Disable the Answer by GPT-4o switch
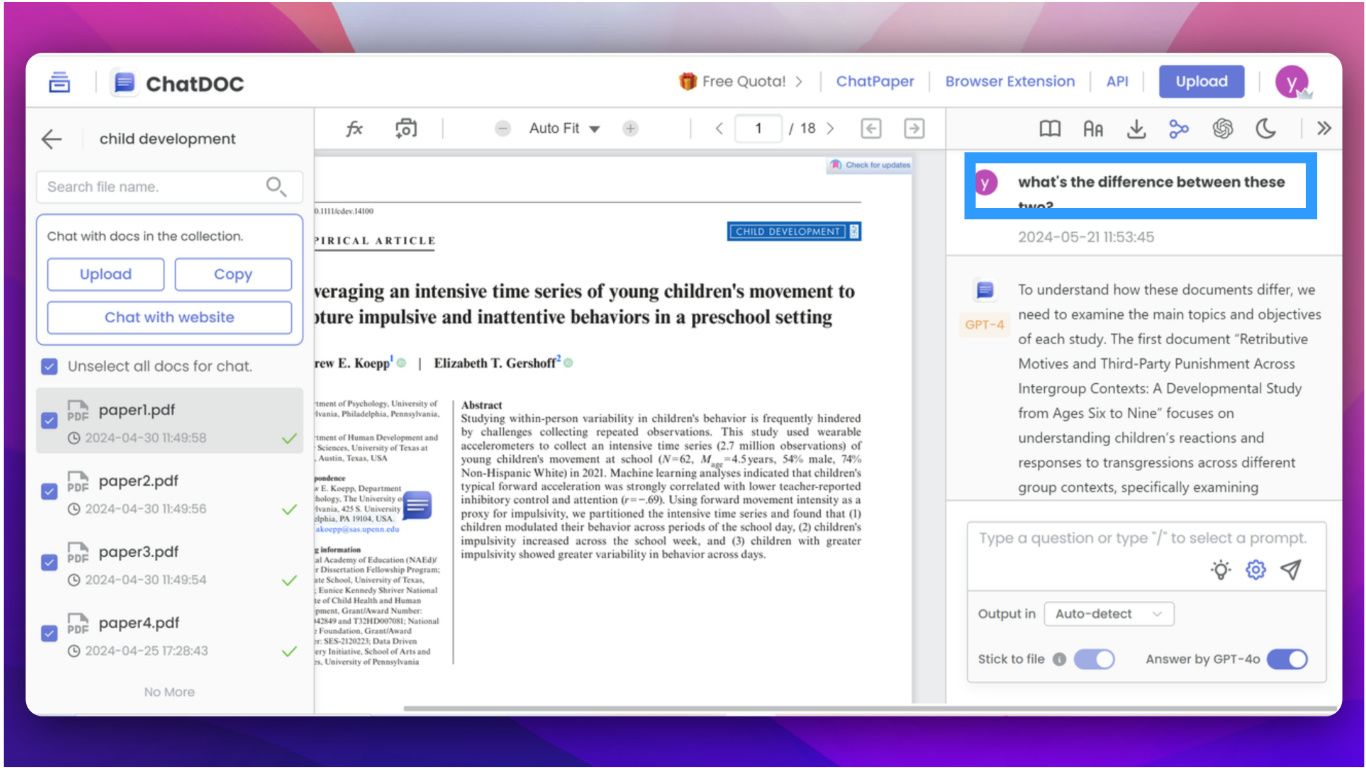This screenshot has width=1366, height=768. (1287, 659)
